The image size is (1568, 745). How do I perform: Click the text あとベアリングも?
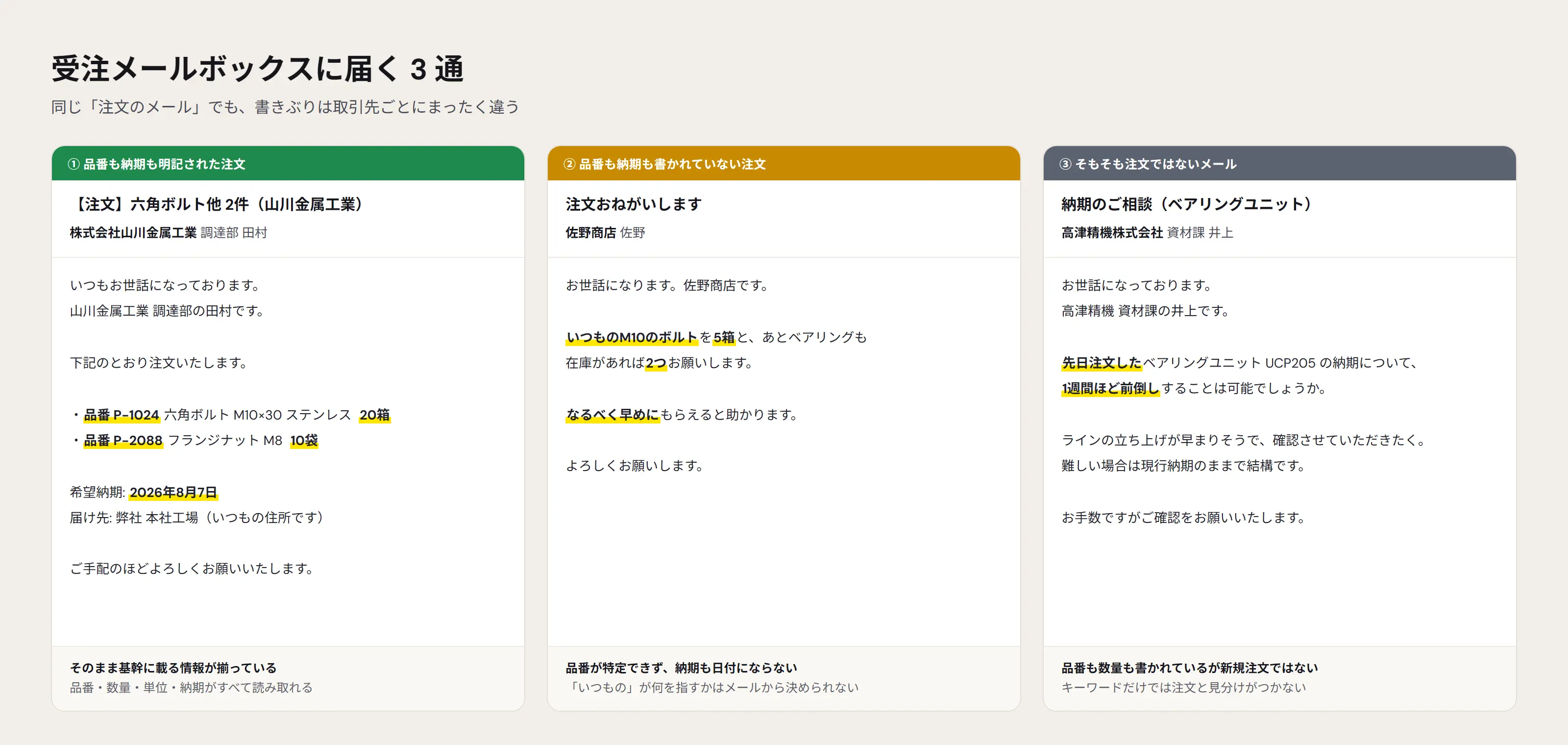814,337
